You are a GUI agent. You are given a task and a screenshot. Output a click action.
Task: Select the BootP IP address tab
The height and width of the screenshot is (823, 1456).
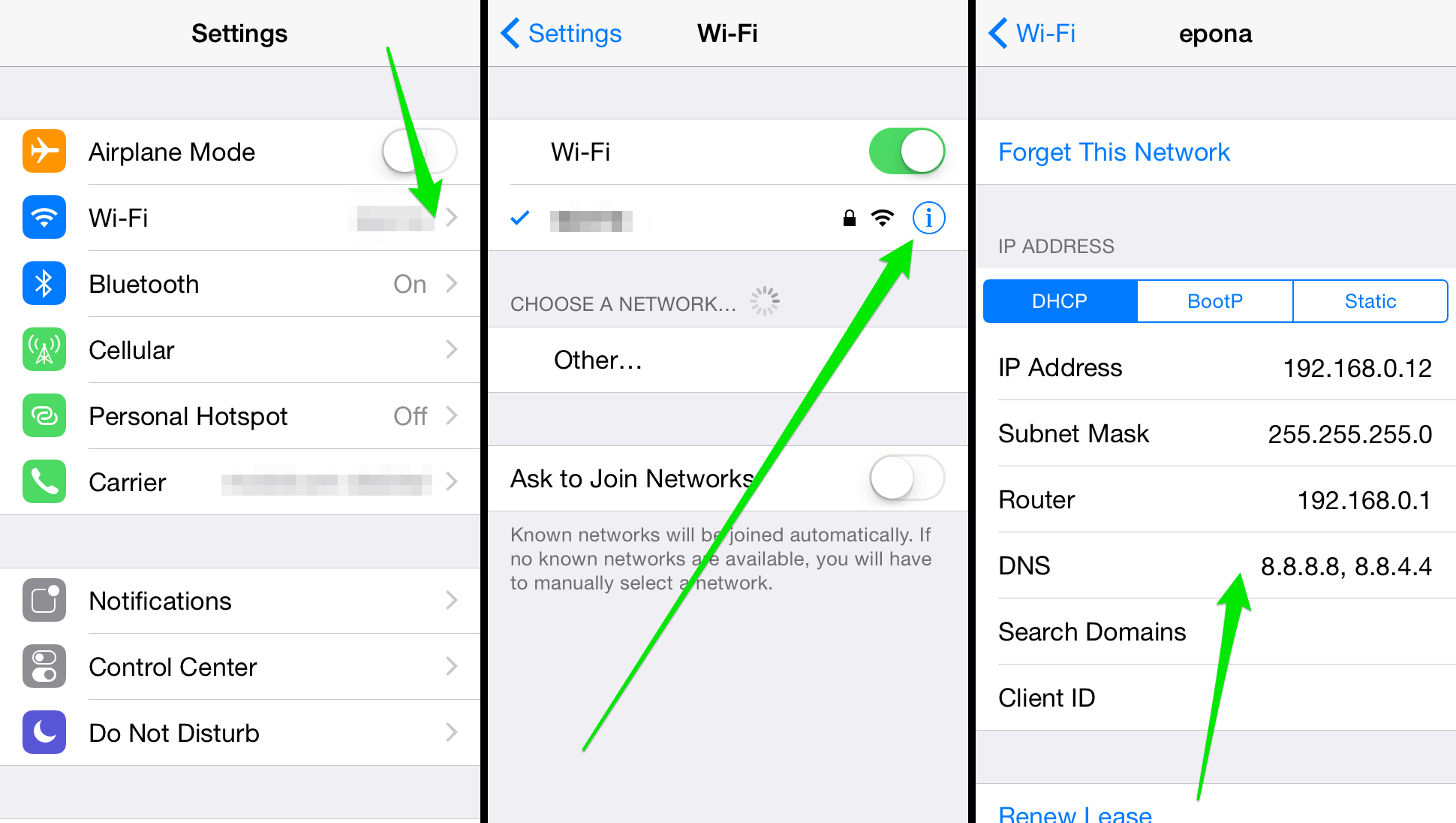1214,300
